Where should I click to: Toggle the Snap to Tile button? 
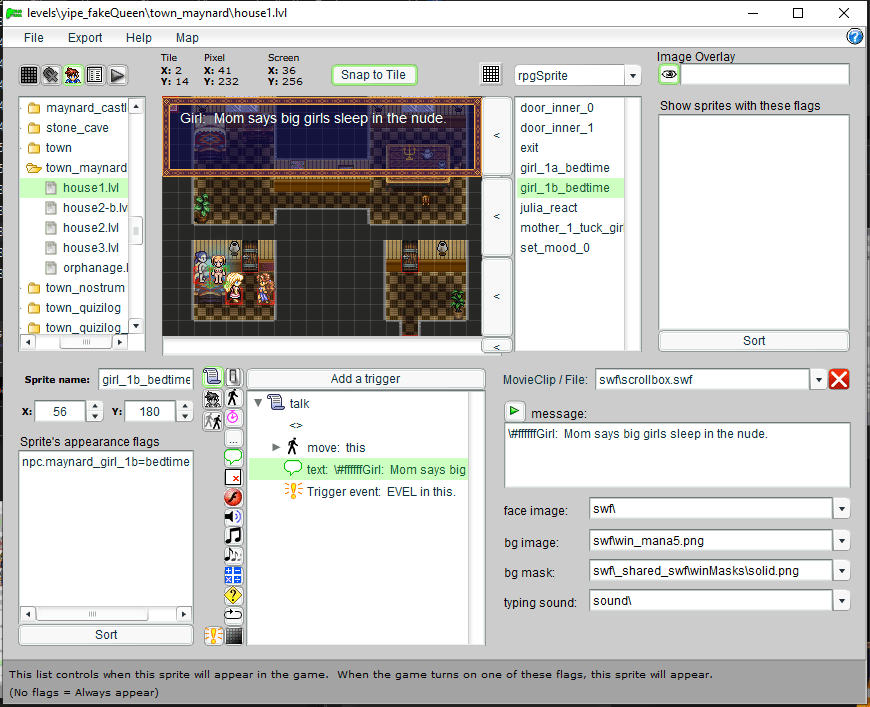pyautogui.click(x=373, y=75)
